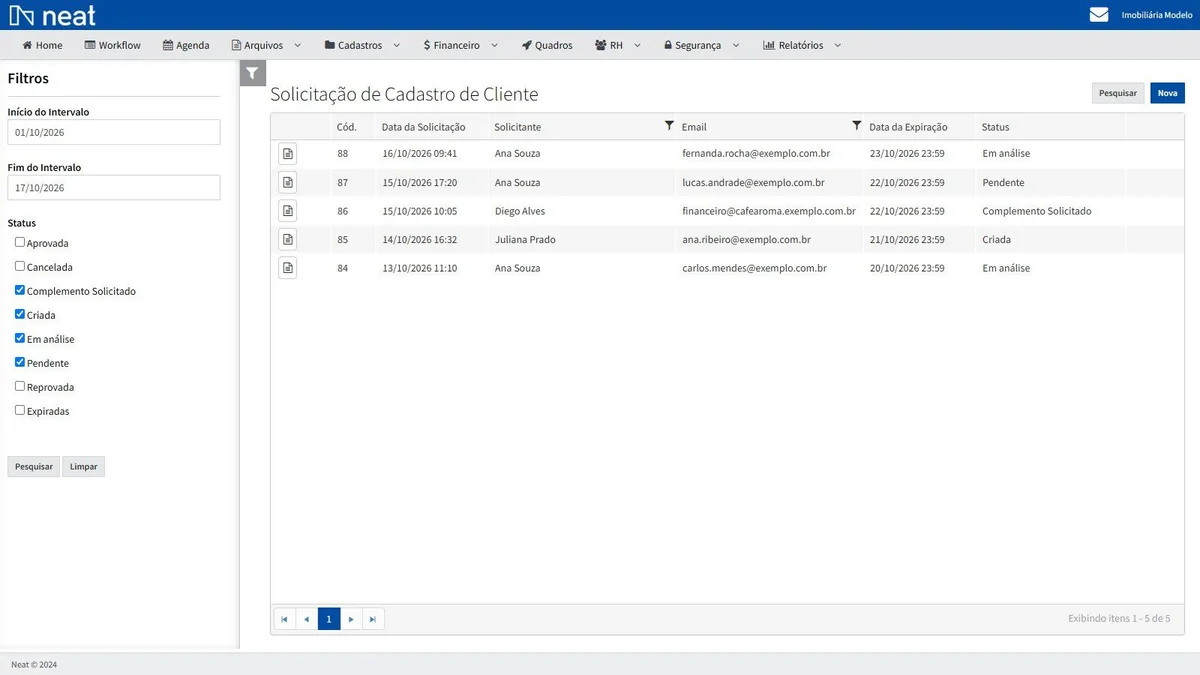Clear filters with the Limpar button
The image size is (1200, 675).
click(84, 467)
